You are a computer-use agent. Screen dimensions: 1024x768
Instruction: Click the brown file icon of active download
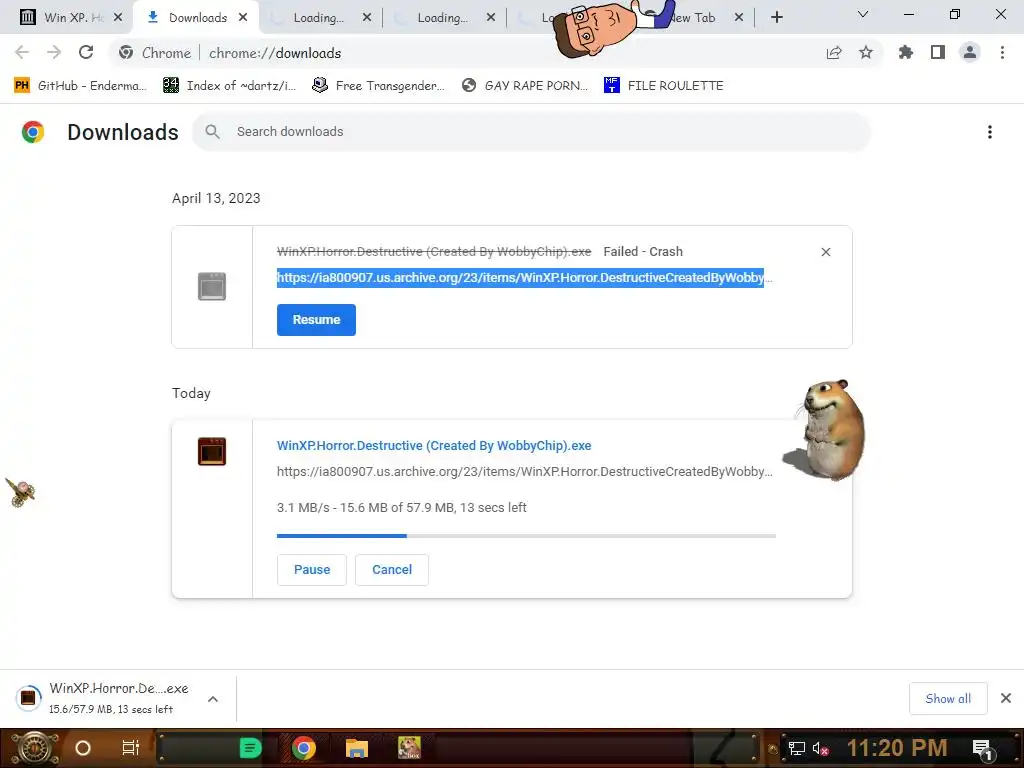click(x=212, y=451)
